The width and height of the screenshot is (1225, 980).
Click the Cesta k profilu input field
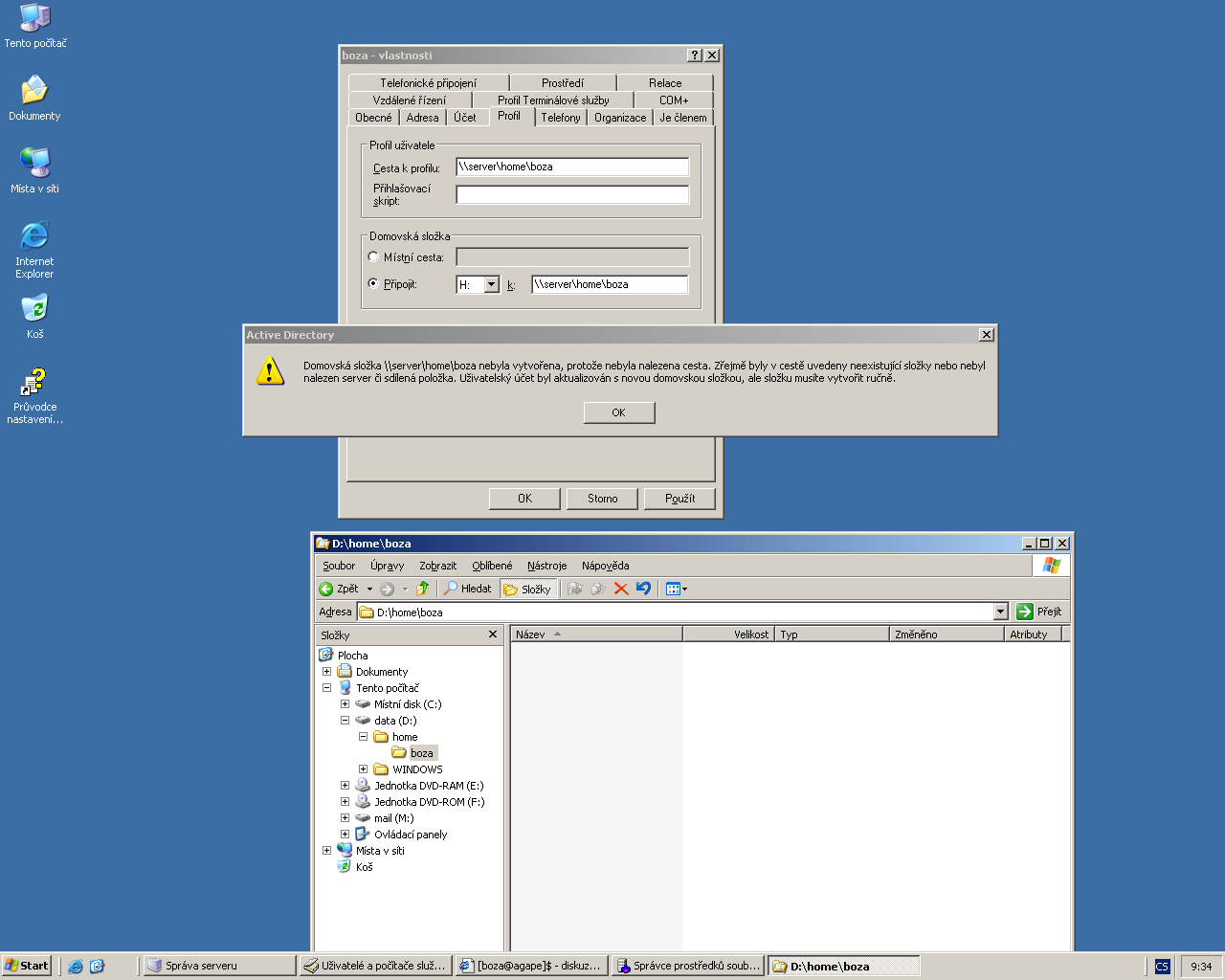[572, 167]
